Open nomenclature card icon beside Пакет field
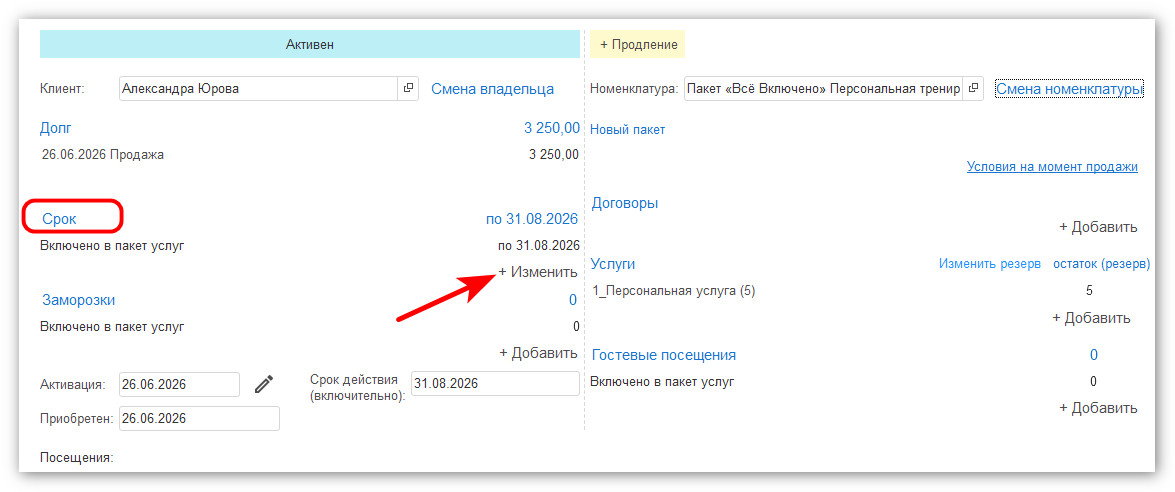Image resolution: width=1175 pixels, height=492 pixels. (973, 88)
